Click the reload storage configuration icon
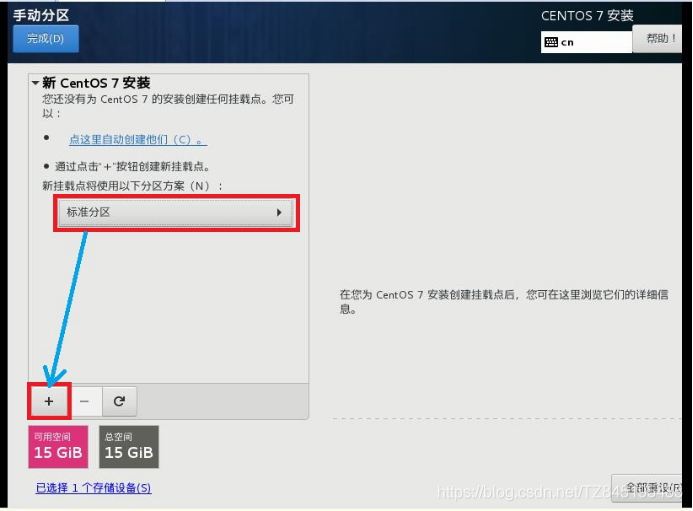Image resolution: width=693 pixels, height=511 pixels. (119, 401)
